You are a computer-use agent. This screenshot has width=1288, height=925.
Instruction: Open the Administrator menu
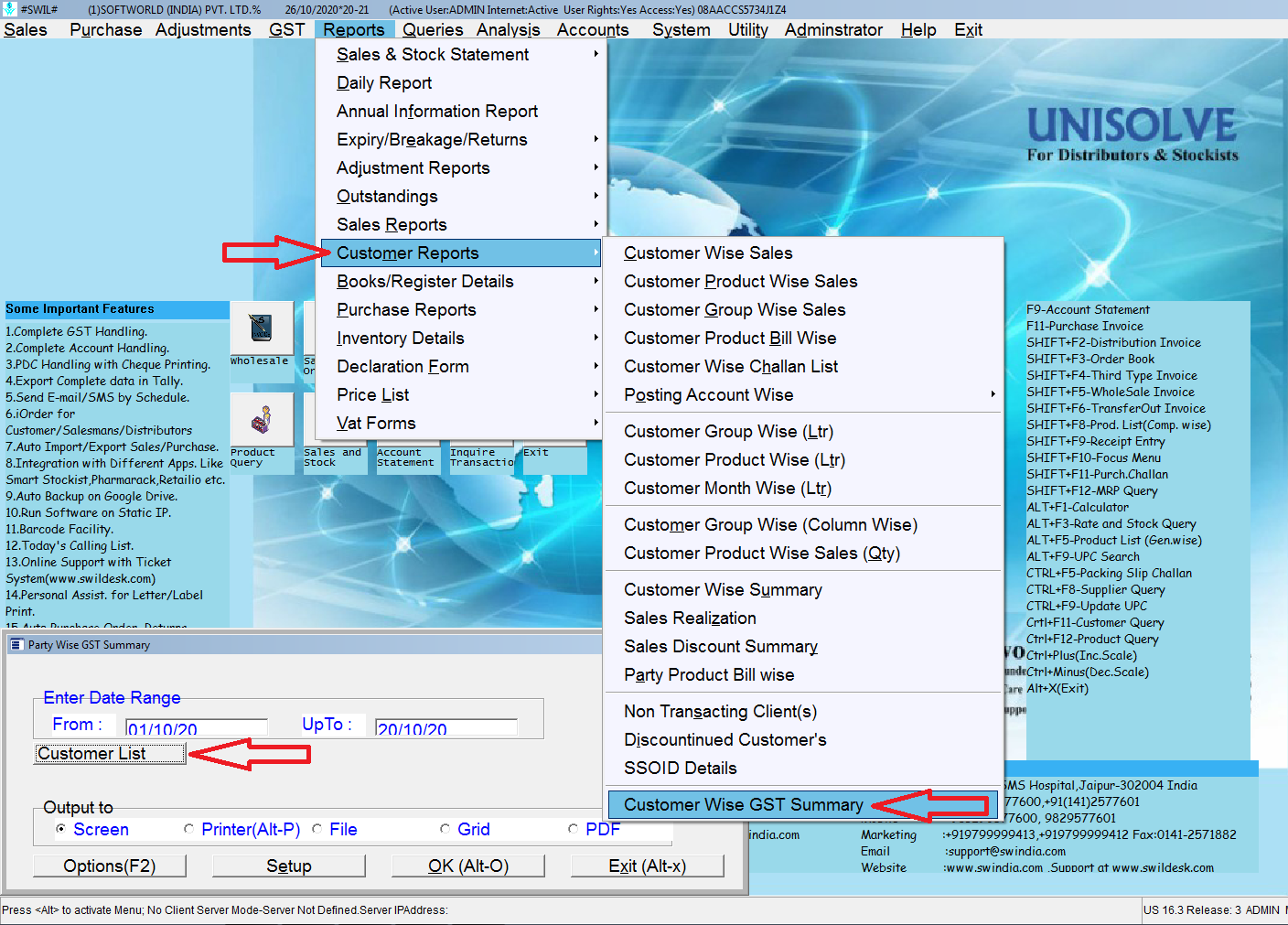click(833, 29)
